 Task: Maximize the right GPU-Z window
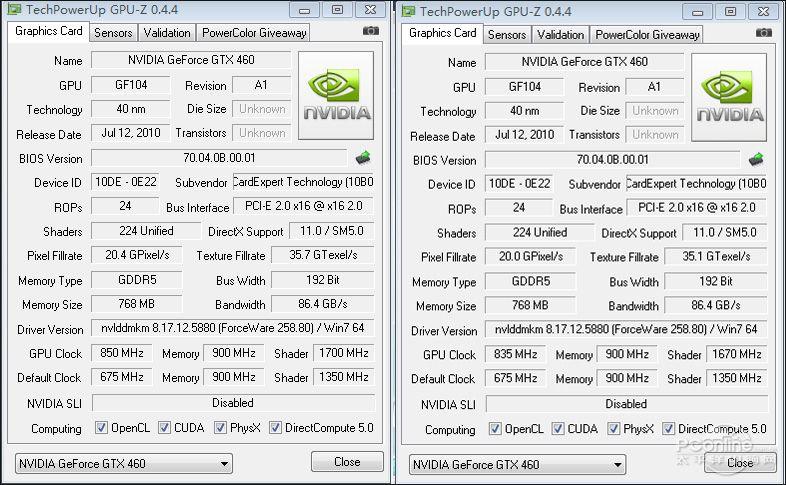click(730, 12)
